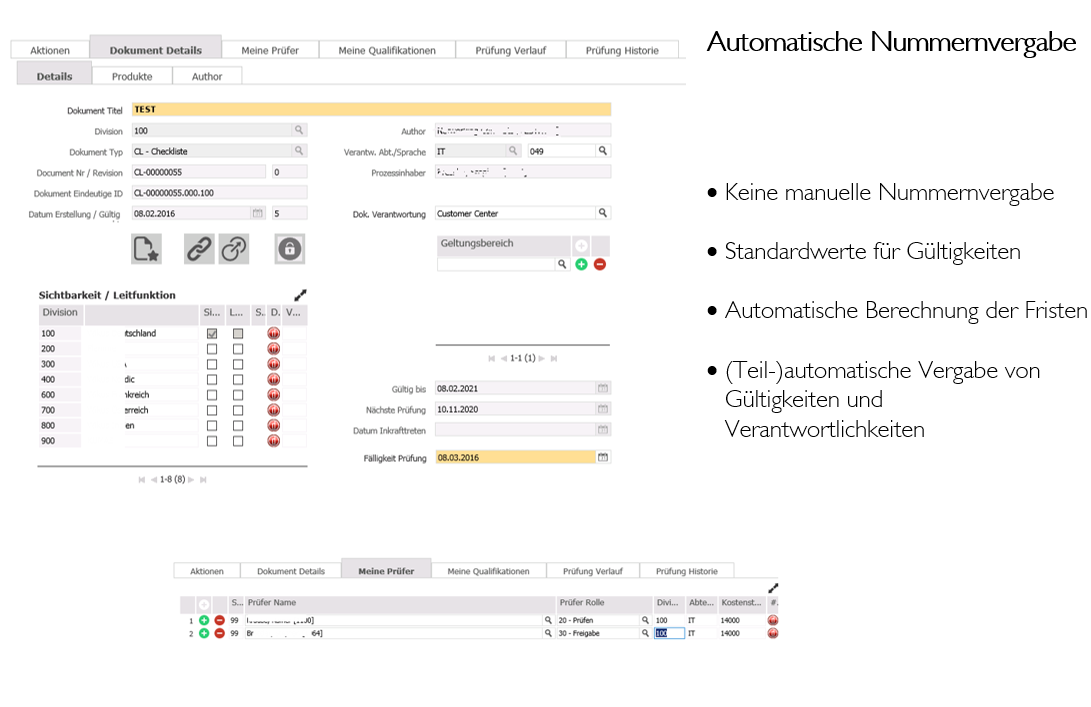This screenshot has width=1091, height=707.
Task: Open calendar for Datum Erstellung field
Action: tap(258, 214)
